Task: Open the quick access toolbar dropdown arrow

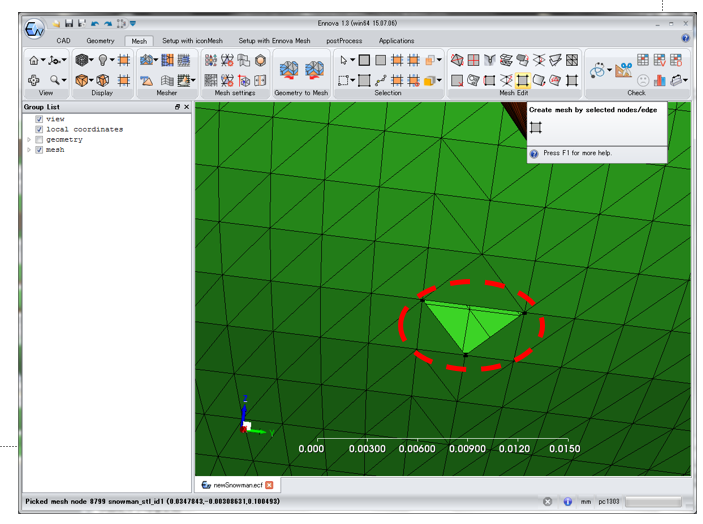Action: (133, 24)
